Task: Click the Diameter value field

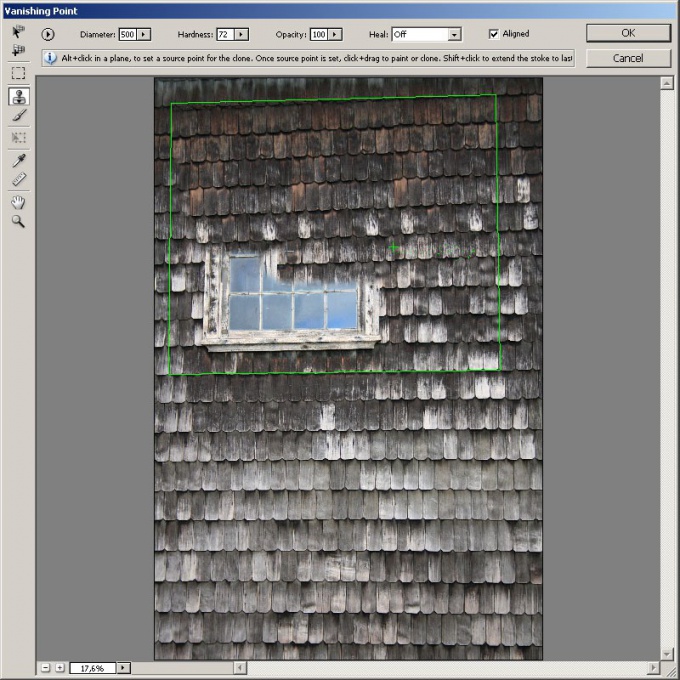Action: coord(128,34)
